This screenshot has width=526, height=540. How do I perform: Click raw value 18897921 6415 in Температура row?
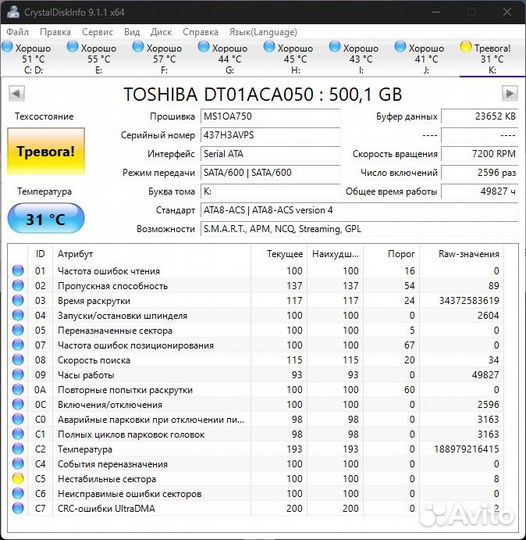466,449
